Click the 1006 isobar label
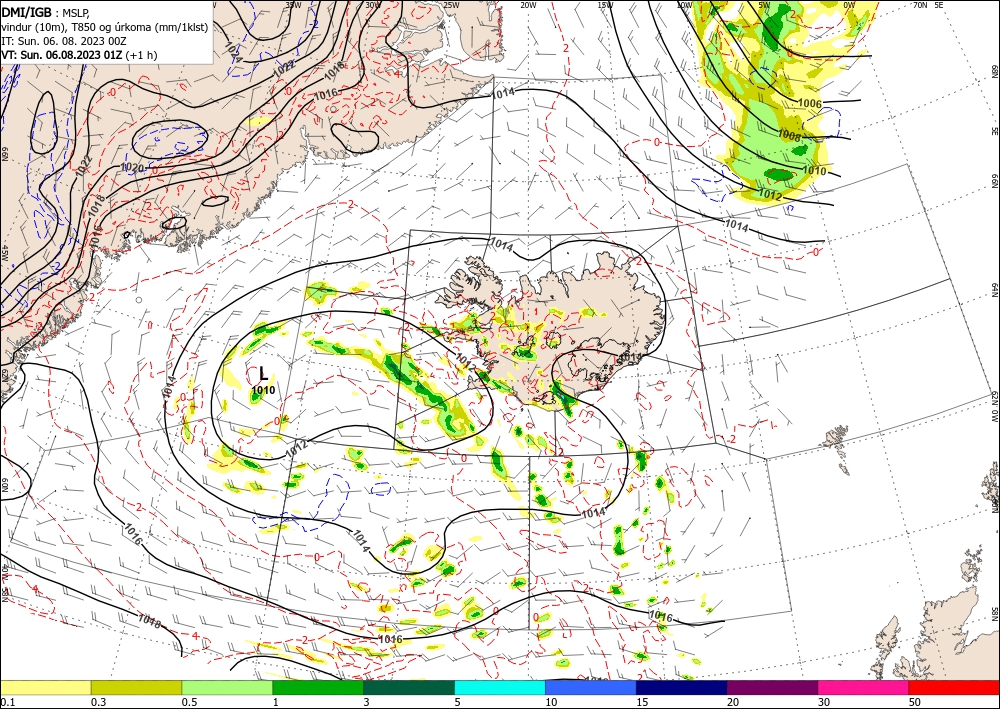Image resolution: width=1000 pixels, height=709 pixels. click(x=810, y=103)
